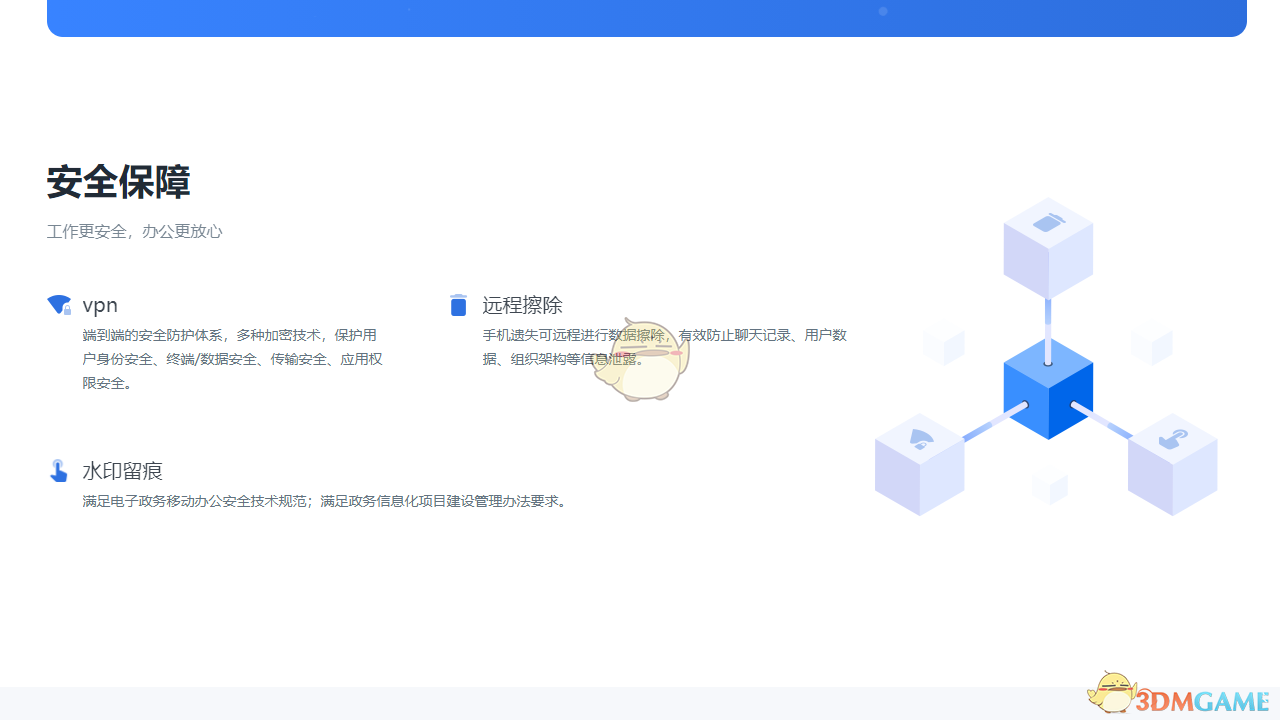Open the vpn feature section
Screen dimensions: 1280x720
coord(100,305)
